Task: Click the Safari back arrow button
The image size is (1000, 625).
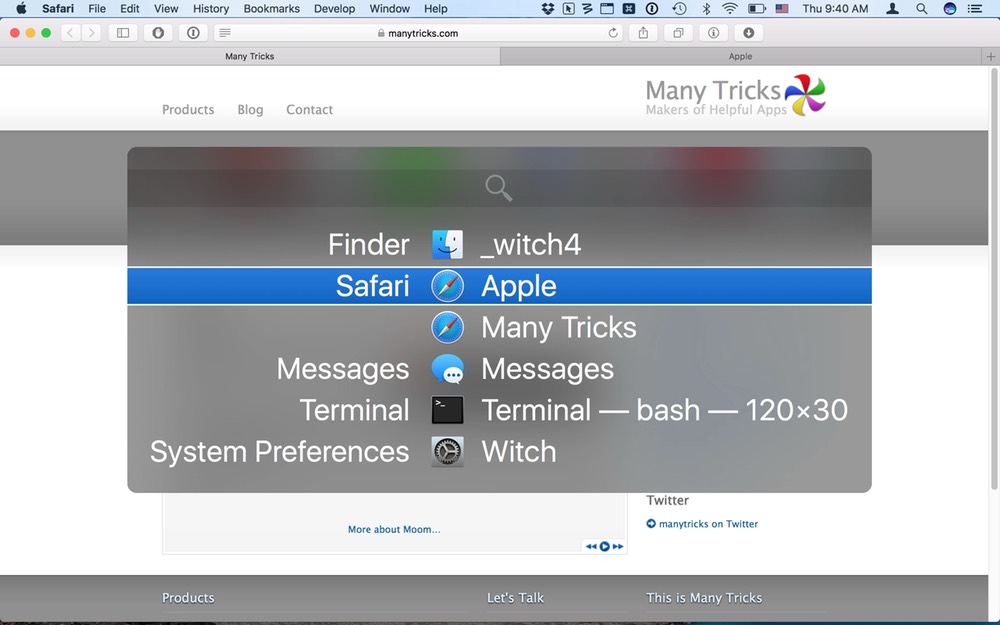Action: pos(70,33)
